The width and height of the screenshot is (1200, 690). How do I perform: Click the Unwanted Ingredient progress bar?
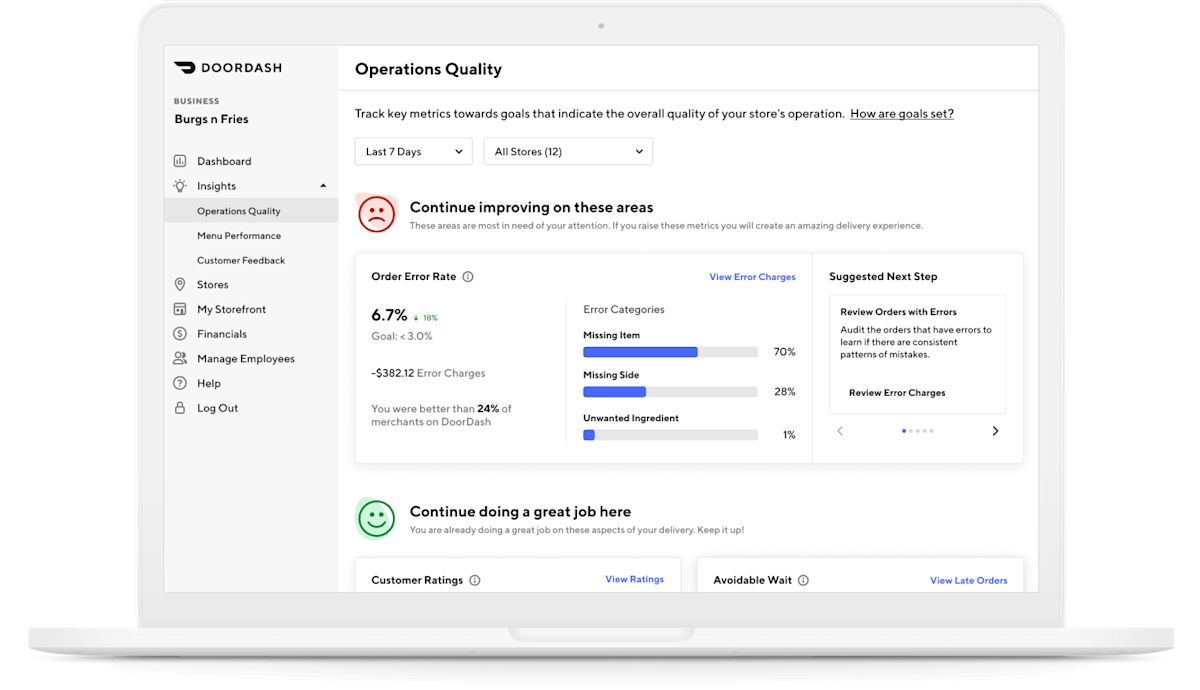pos(670,435)
